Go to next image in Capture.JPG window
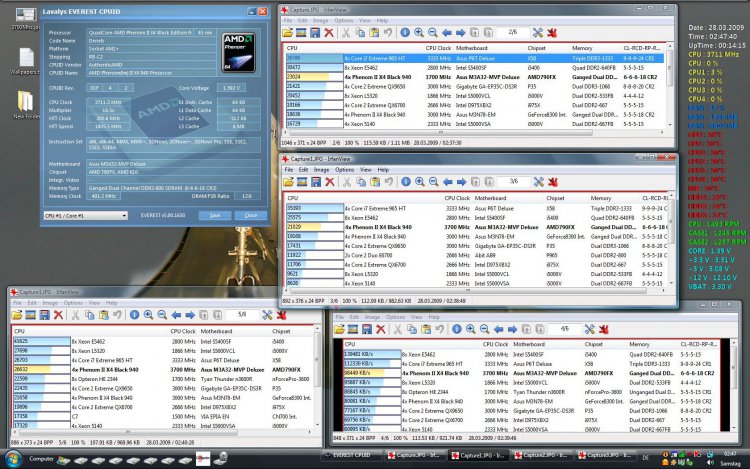 [461, 33]
